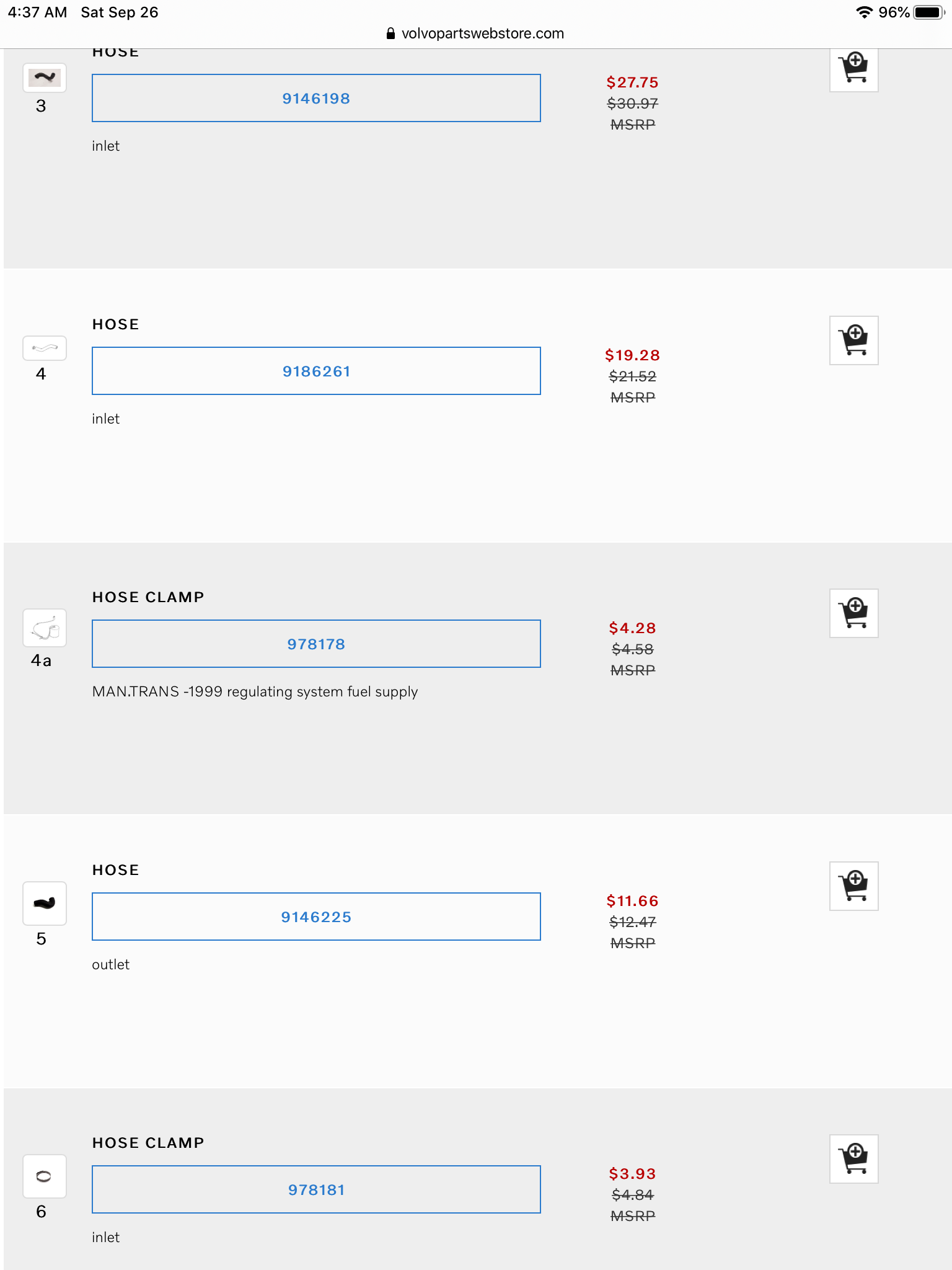View thumbnail image of item 4a clamp
The height and width of the screenshot is (1270, 952).
click(x=45, y=629)
